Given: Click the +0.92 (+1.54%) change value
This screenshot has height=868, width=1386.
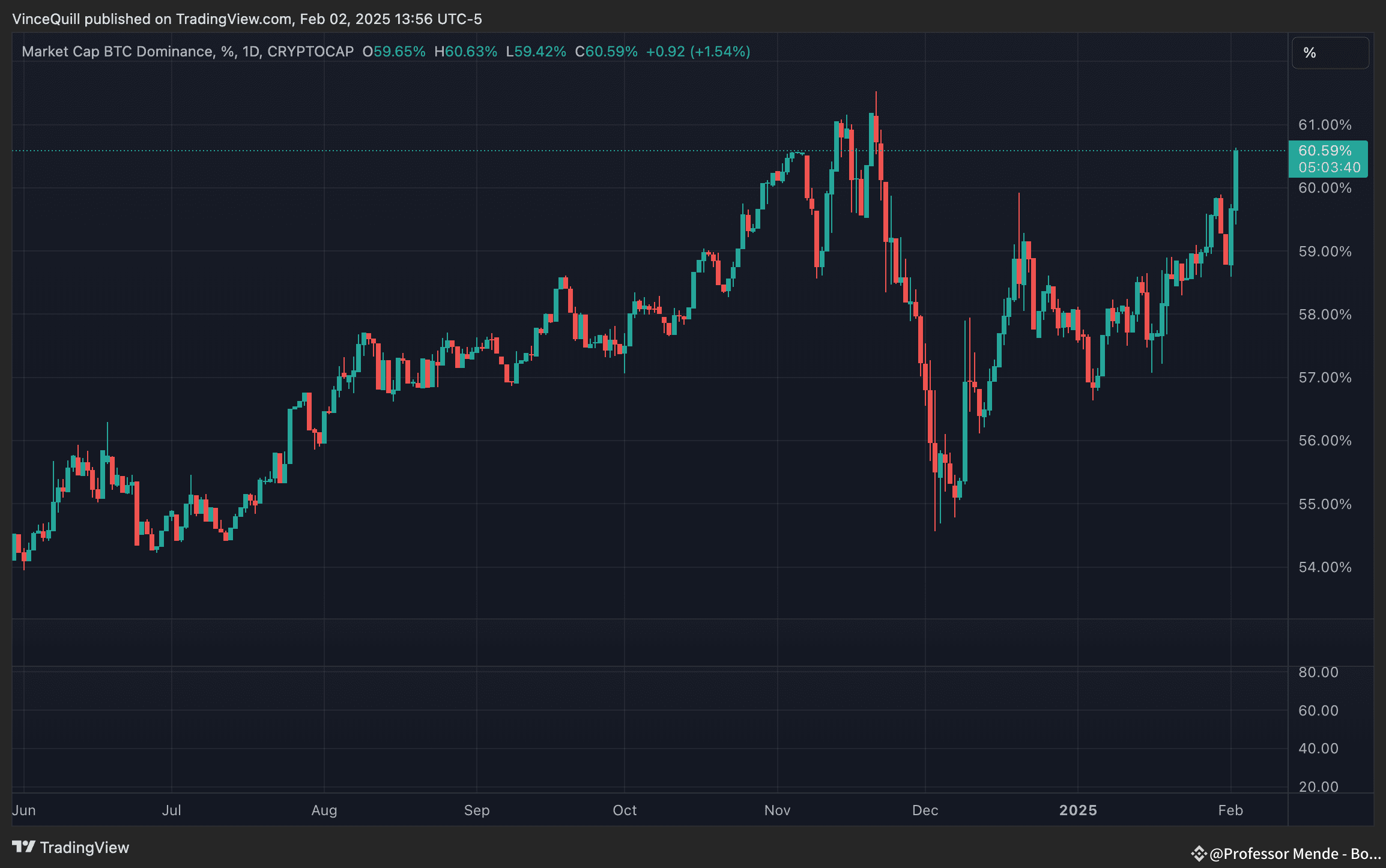Looking at the screenshot, I should 698,52.
